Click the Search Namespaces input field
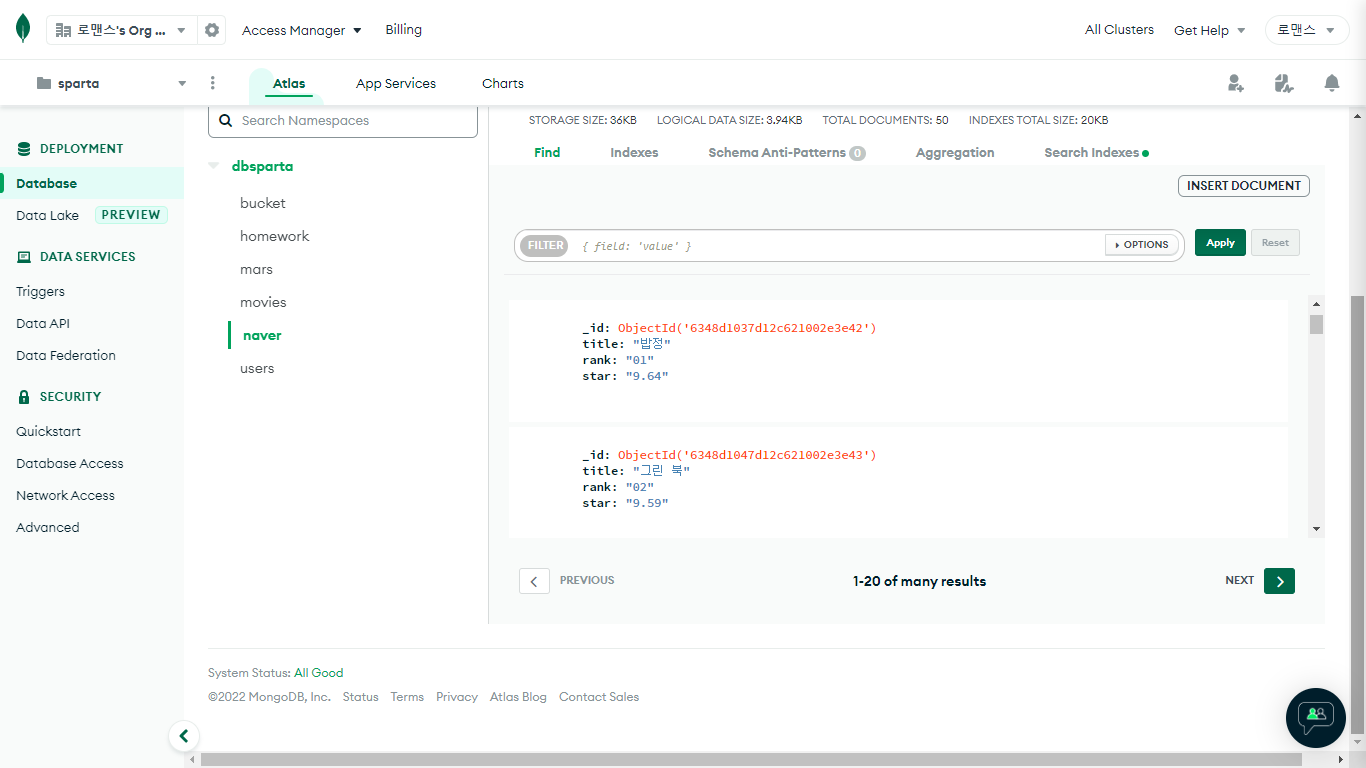 click(x=343, y=120)
